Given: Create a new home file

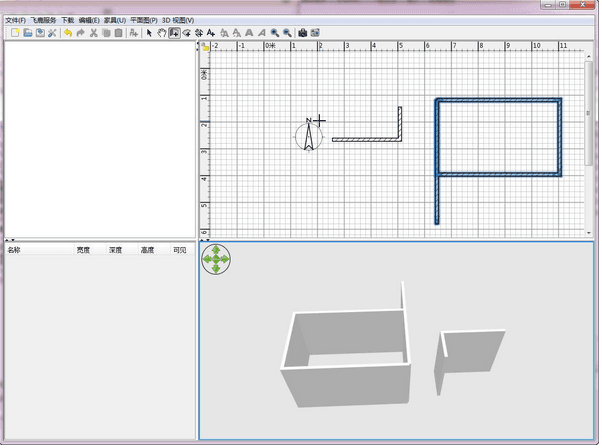Looking at the screenshot, I should point(14,33).
